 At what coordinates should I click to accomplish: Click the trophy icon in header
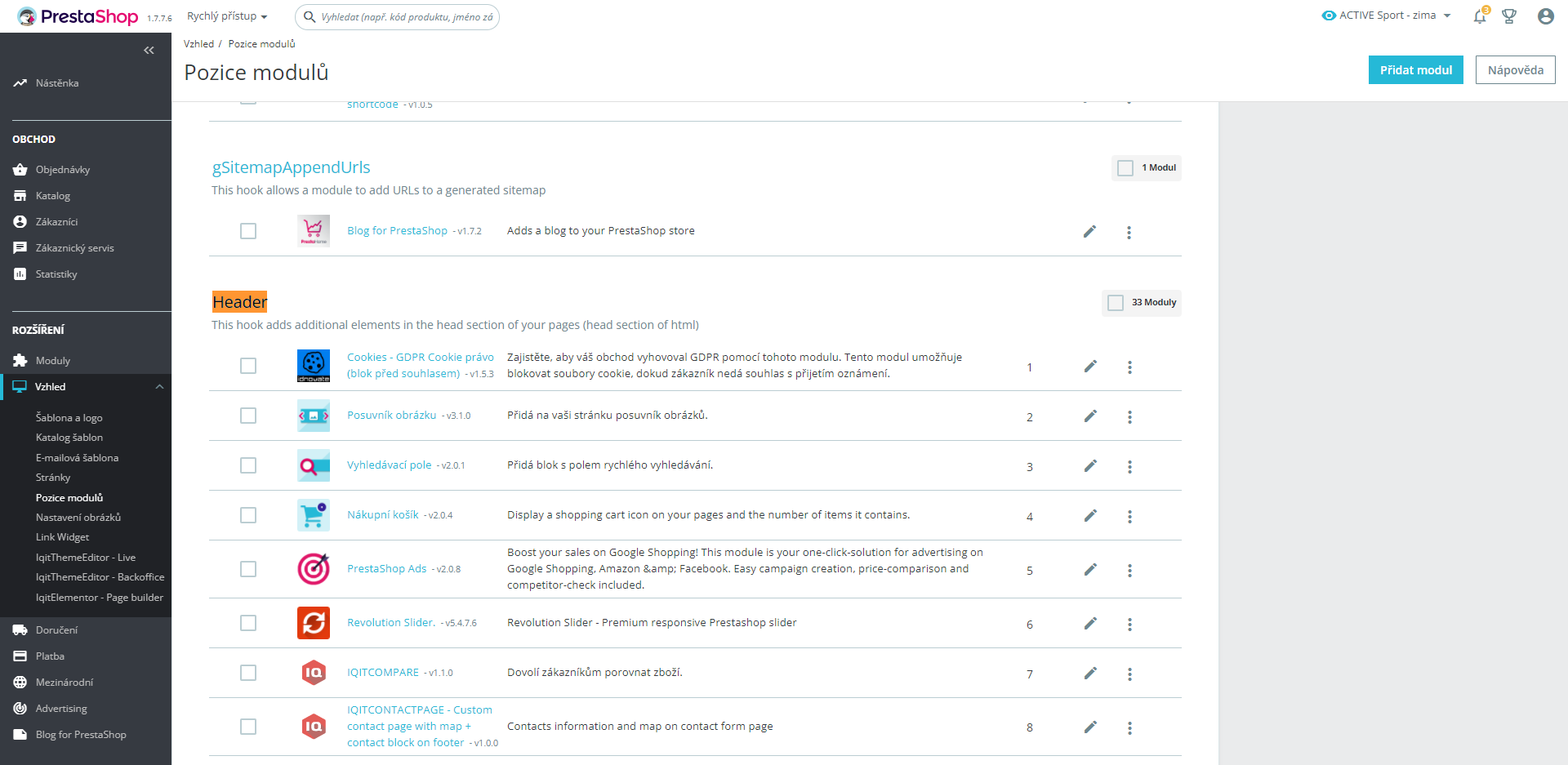click(x=1509, y=16)
